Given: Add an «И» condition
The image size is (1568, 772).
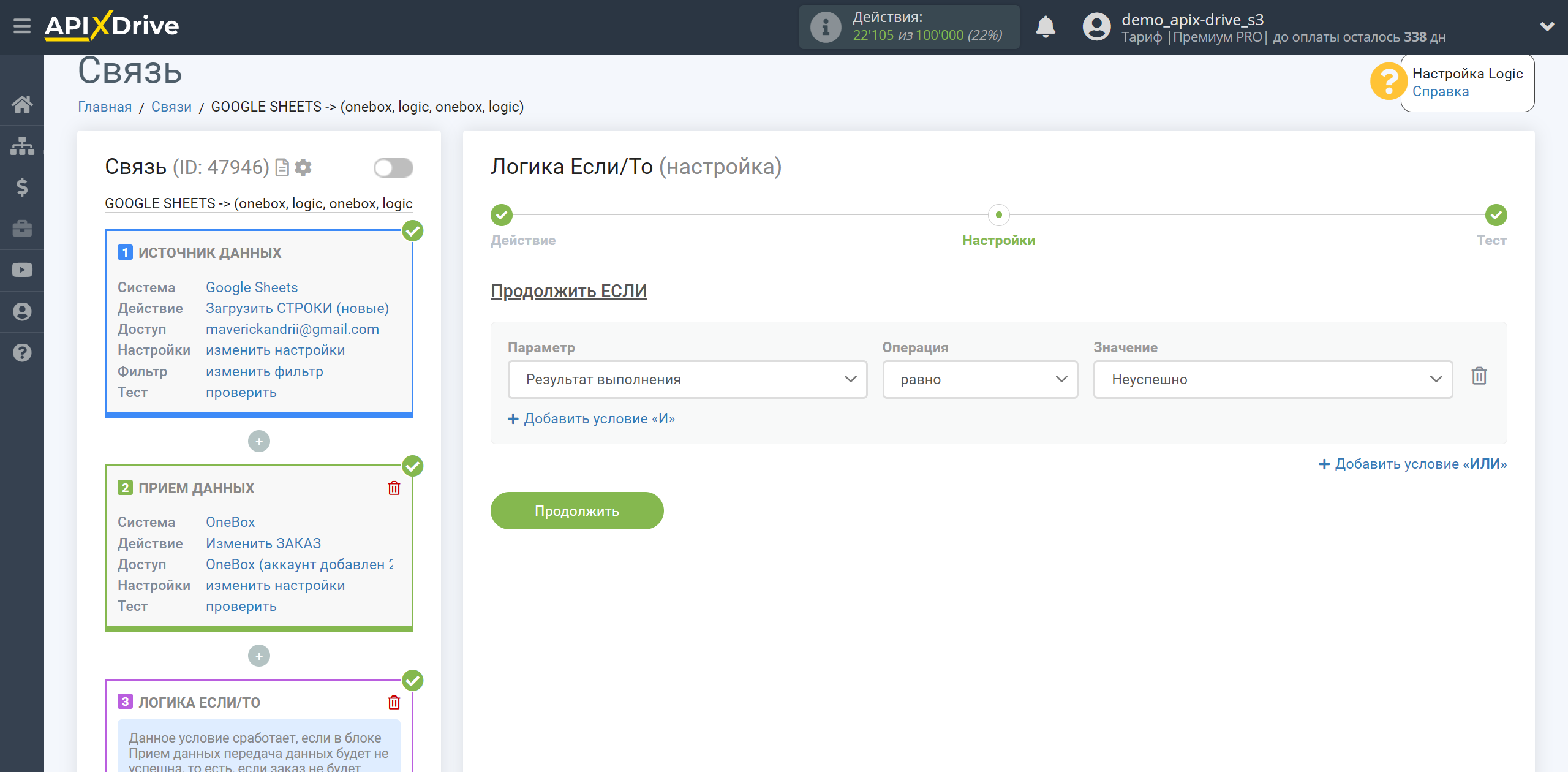Looking at the screenshot, I should click(x=592, y=418).
